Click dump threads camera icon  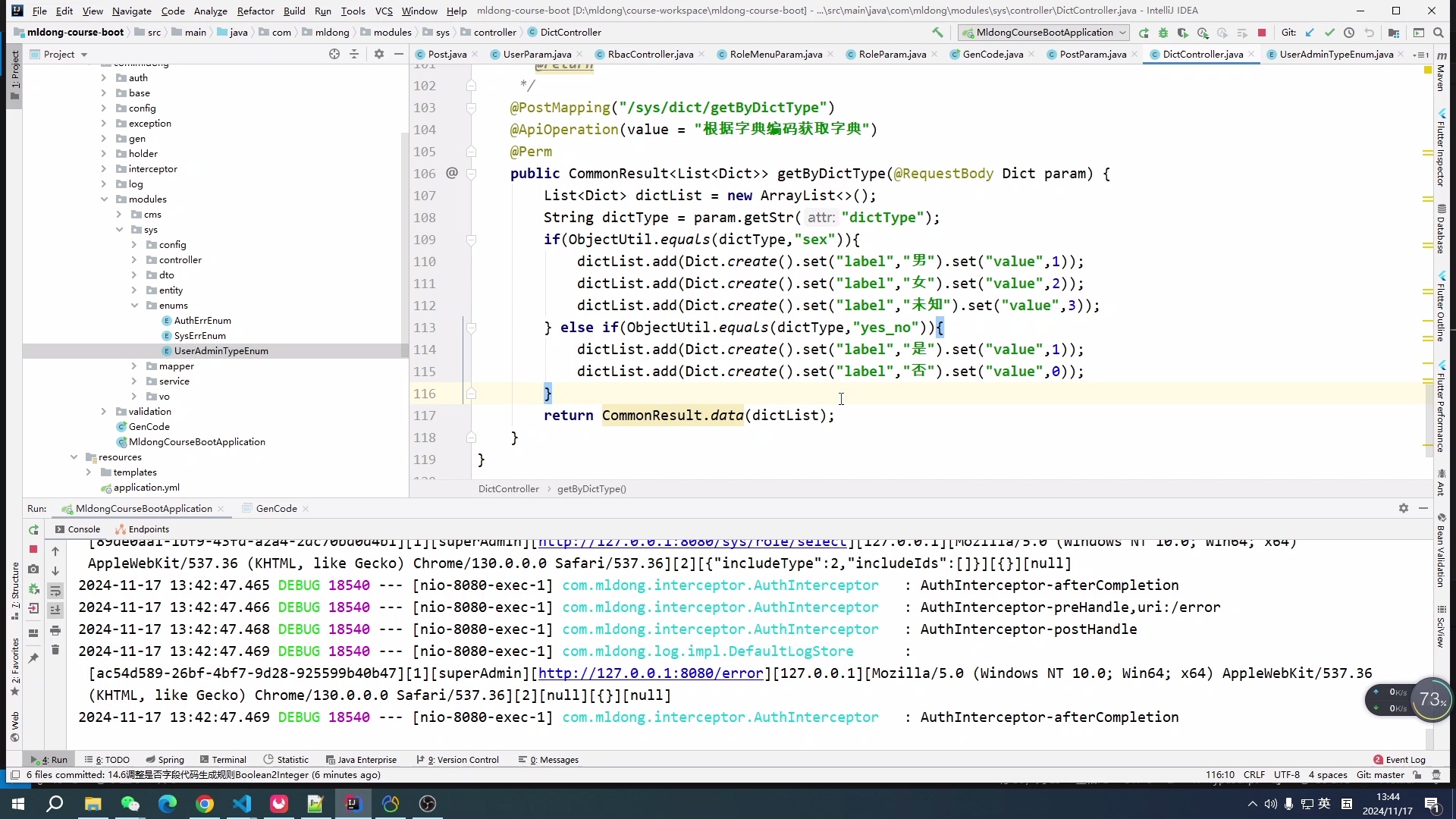(x=33, y=569)
